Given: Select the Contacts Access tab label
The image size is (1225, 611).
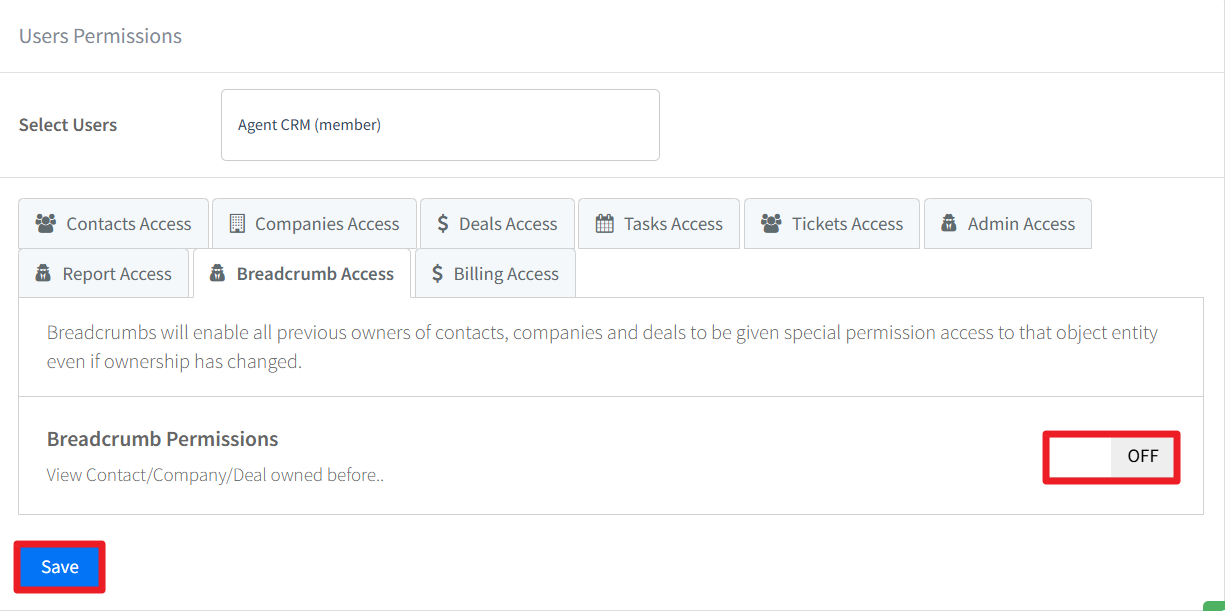Looking at the screenshot, I should (129, 224).
